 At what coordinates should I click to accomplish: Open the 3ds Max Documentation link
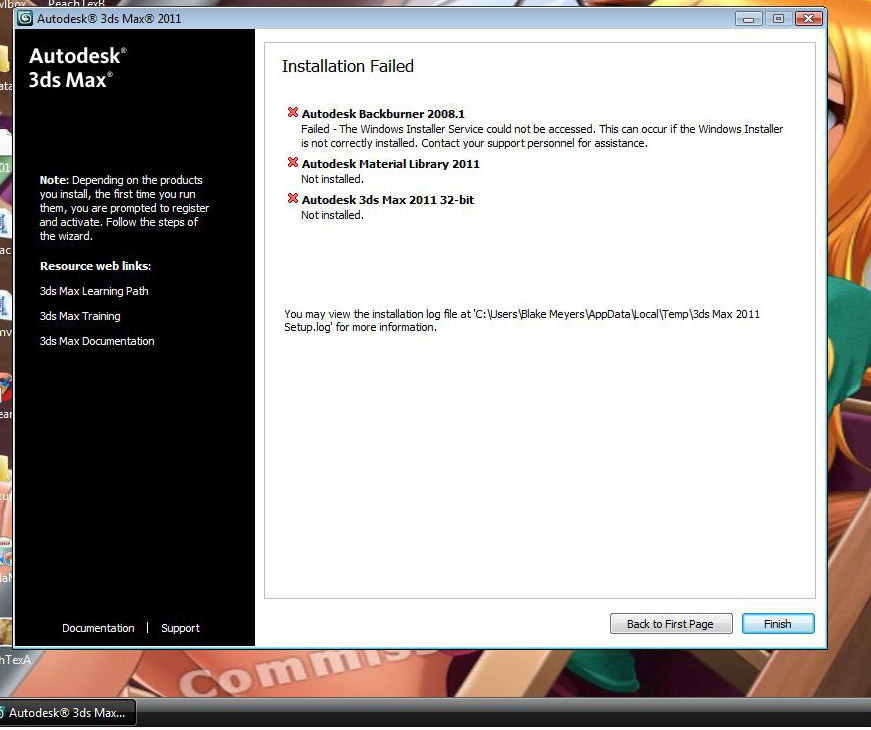(x=94, y=341)
